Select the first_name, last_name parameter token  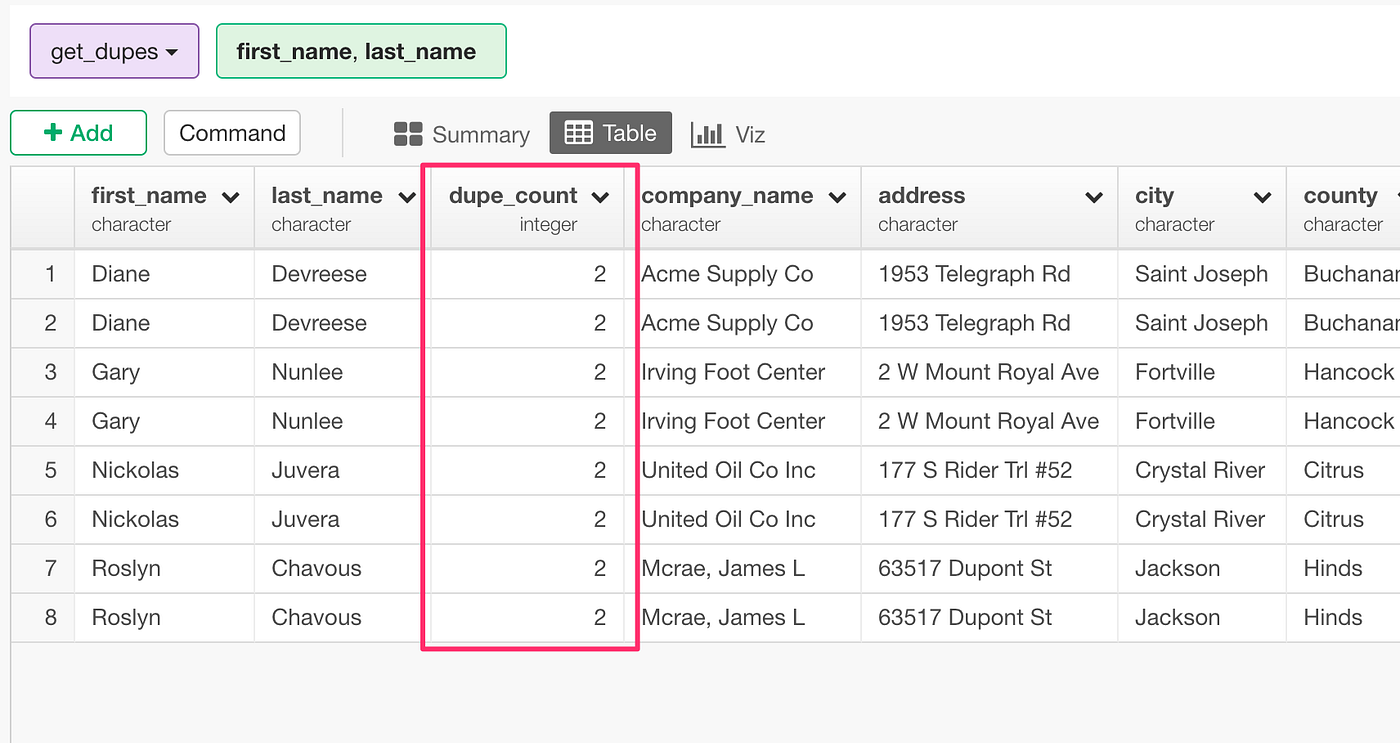coord(361,50)
